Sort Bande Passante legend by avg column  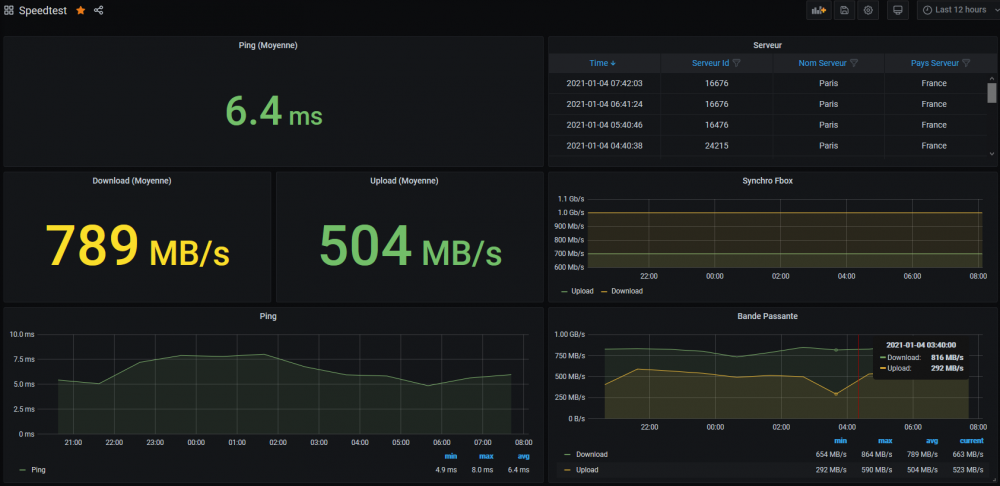point(931,440)
